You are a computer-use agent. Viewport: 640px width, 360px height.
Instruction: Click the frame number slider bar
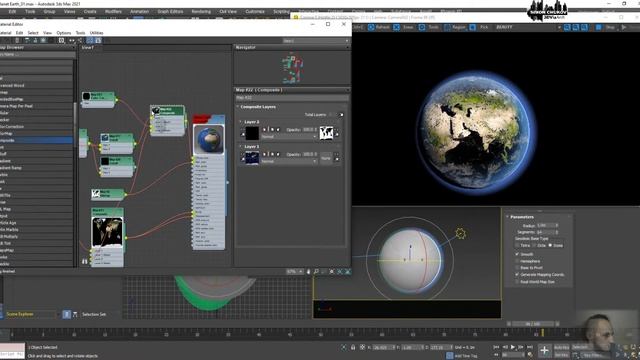click(533, 324)
